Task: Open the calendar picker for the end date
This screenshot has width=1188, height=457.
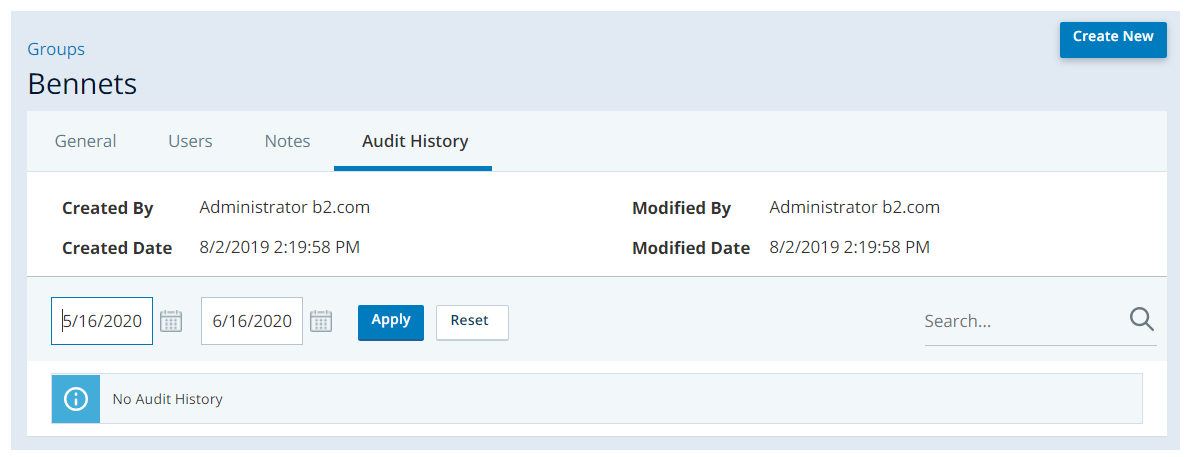Action: point(320,321)
